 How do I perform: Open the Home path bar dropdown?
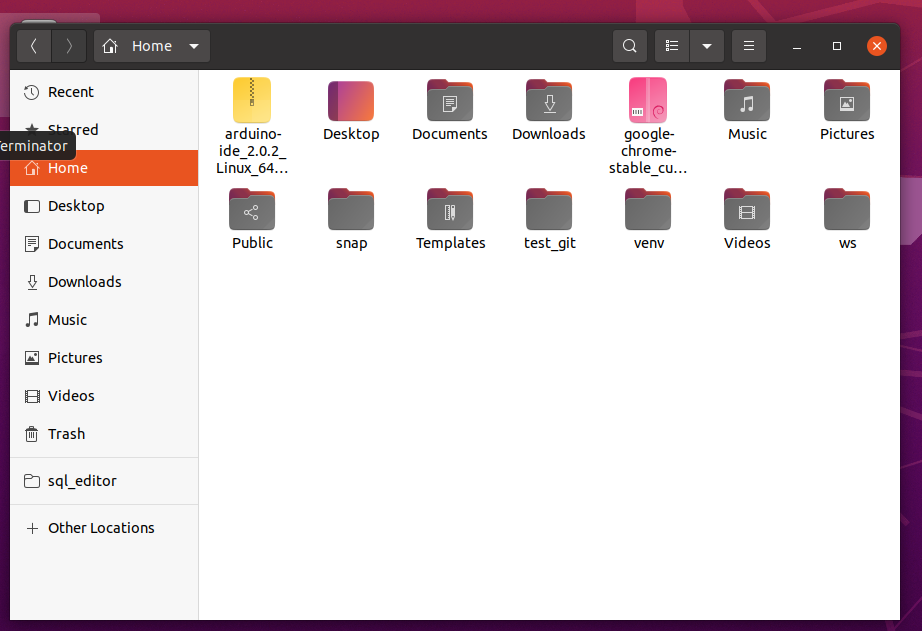(x=194, y=46)
